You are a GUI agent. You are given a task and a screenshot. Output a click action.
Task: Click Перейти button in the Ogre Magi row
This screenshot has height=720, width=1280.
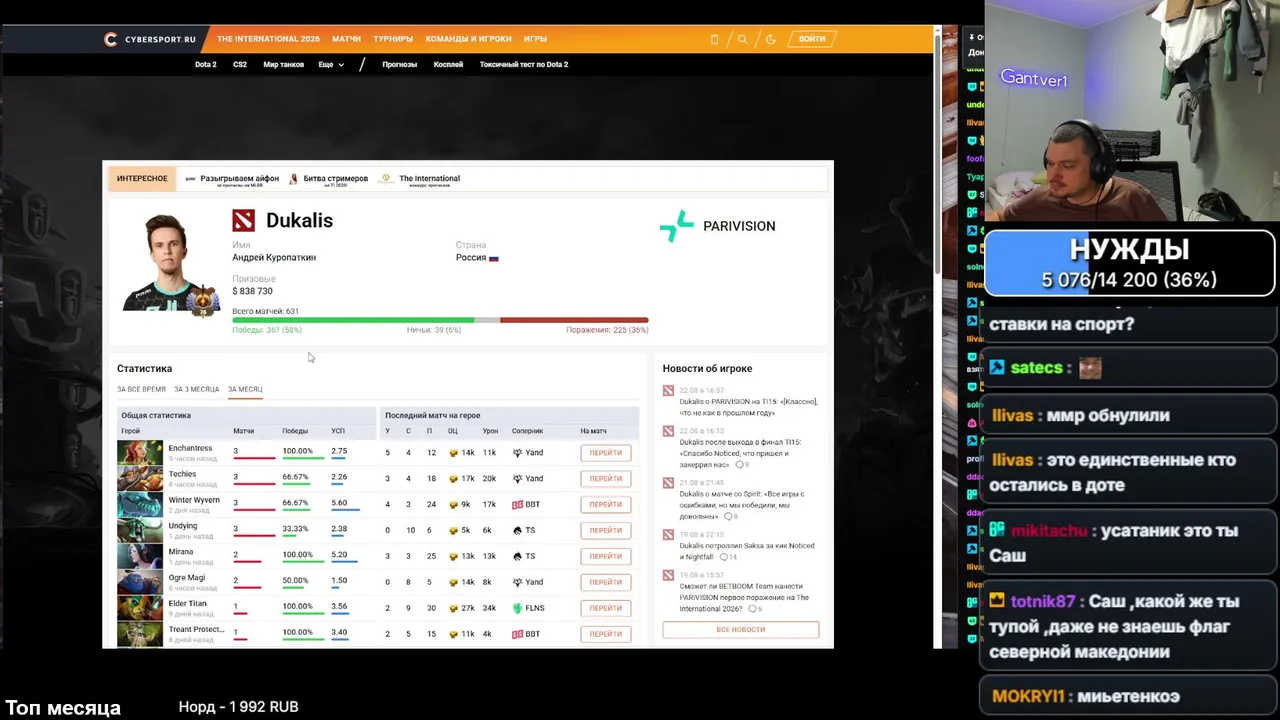[606, 582]
